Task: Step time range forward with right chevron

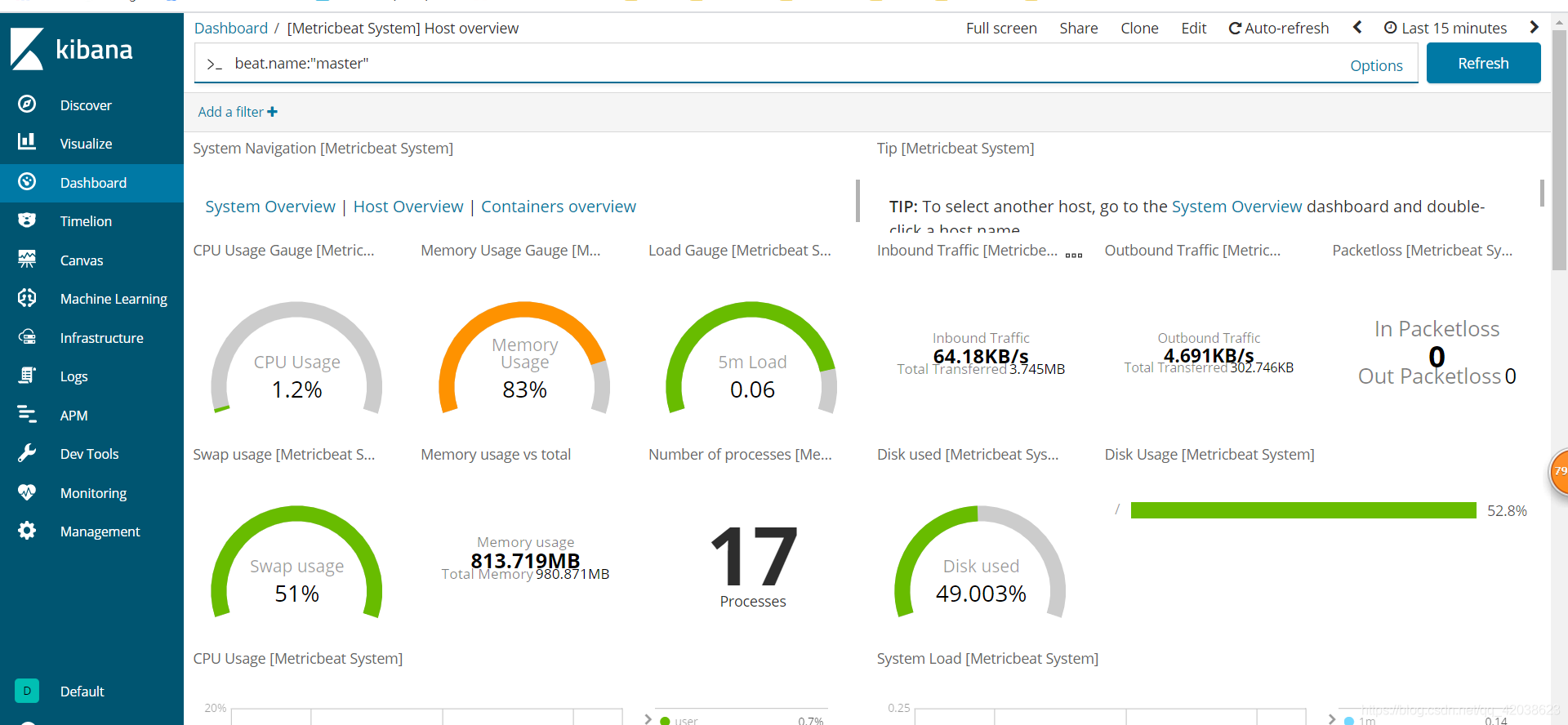Action: tap(1534, 27)
